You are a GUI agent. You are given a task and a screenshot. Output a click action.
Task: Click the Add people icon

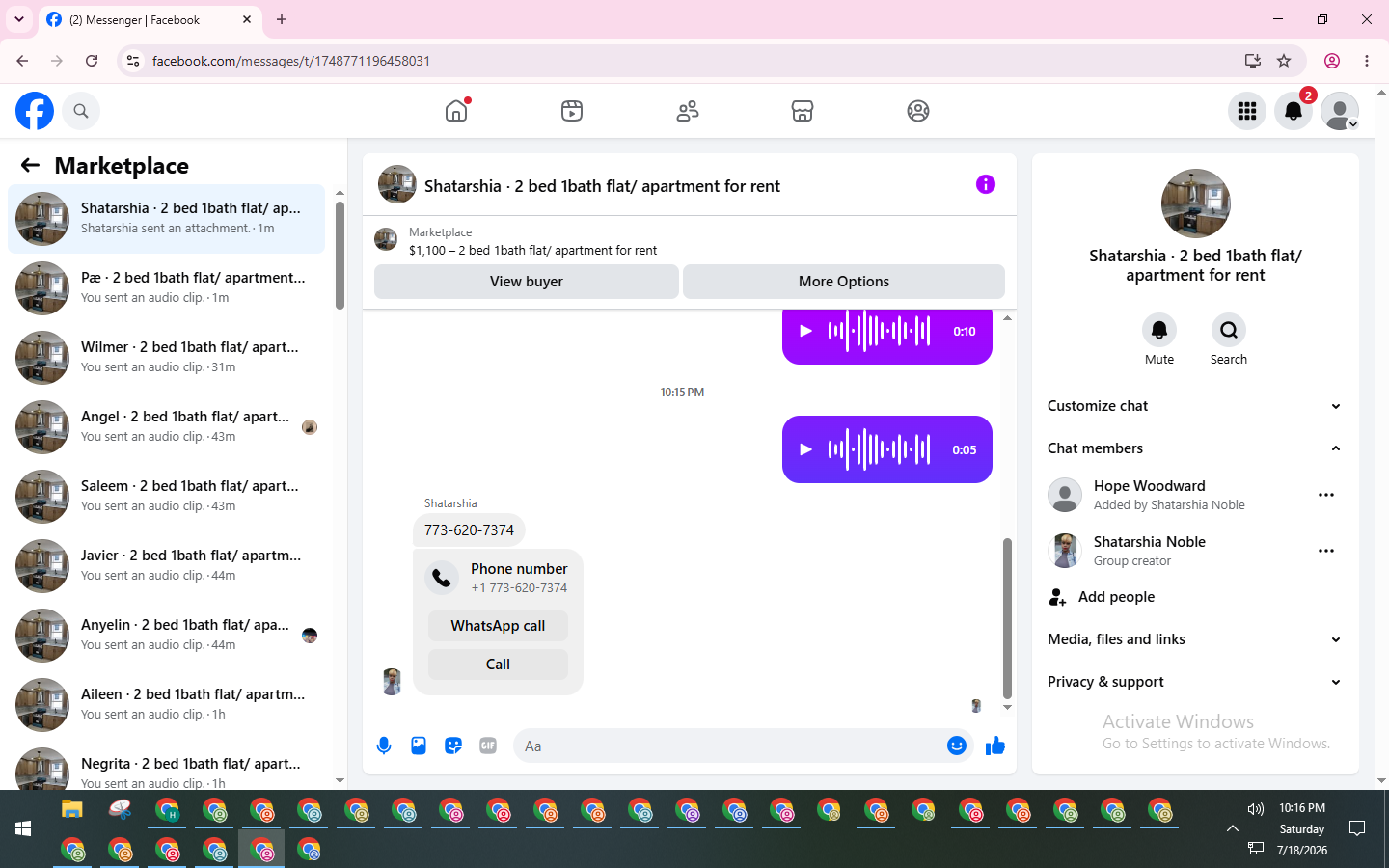(1058, 597)
